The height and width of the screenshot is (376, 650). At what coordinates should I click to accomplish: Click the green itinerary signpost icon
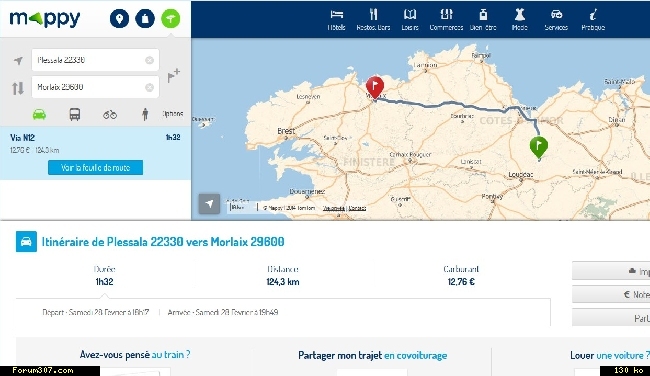point(170,19)
